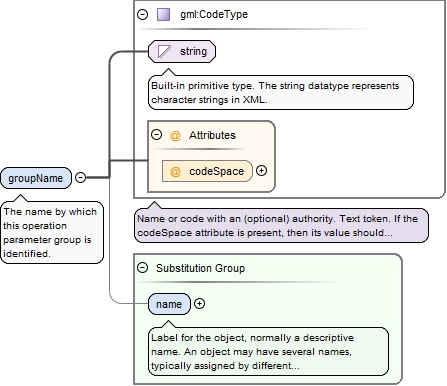Viewport: 447px width, 386px height.
Task: Expand the name element plus button
Action: tap(199, 304)
